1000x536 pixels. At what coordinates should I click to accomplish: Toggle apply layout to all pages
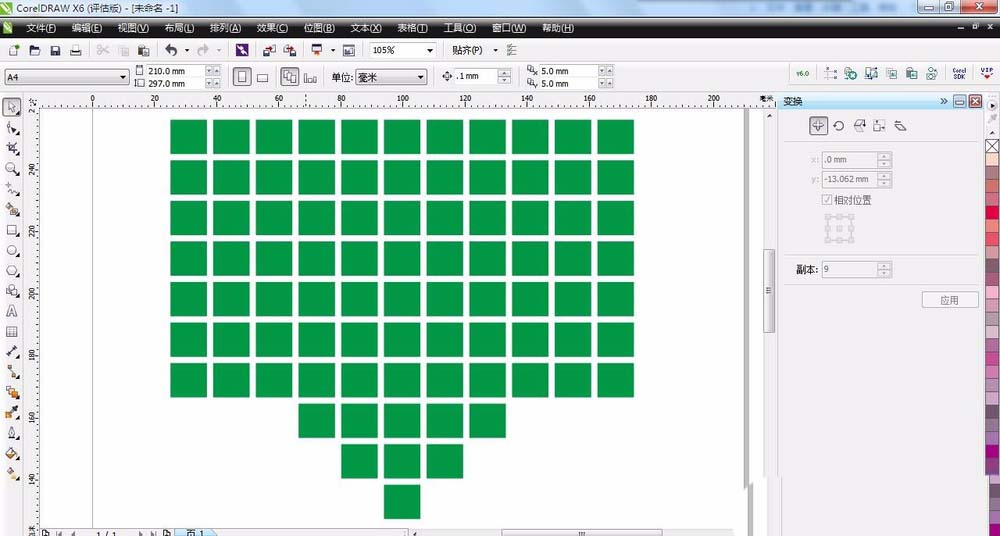coord(290,77)
